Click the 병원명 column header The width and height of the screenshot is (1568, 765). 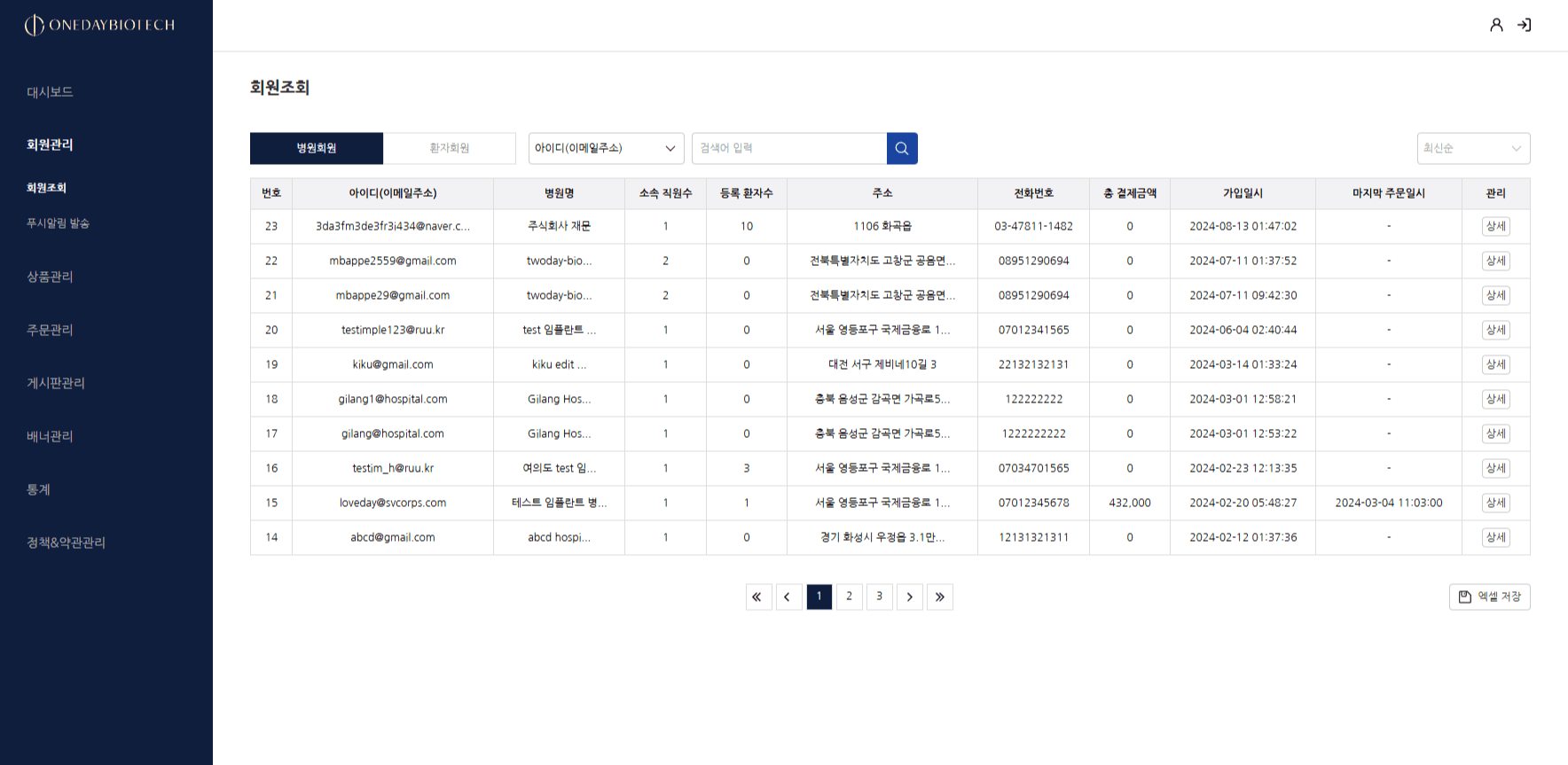pos(559,193)
